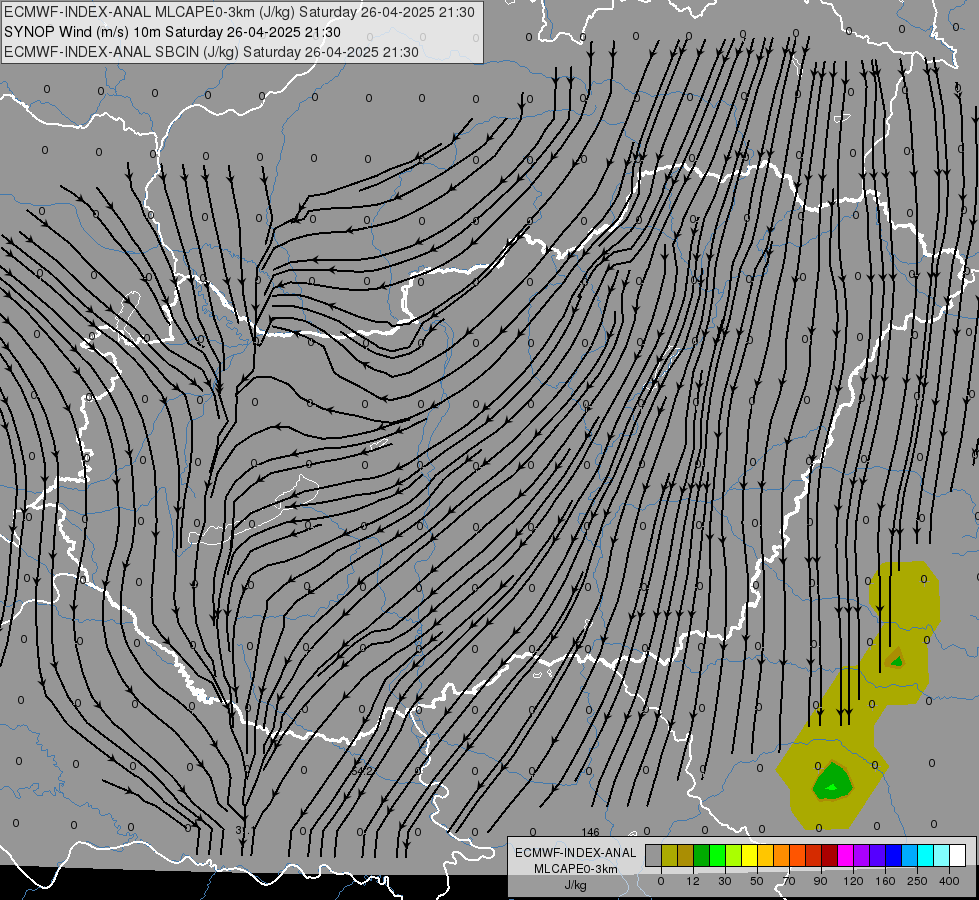Click the legend tick value 12

[693, 881]
